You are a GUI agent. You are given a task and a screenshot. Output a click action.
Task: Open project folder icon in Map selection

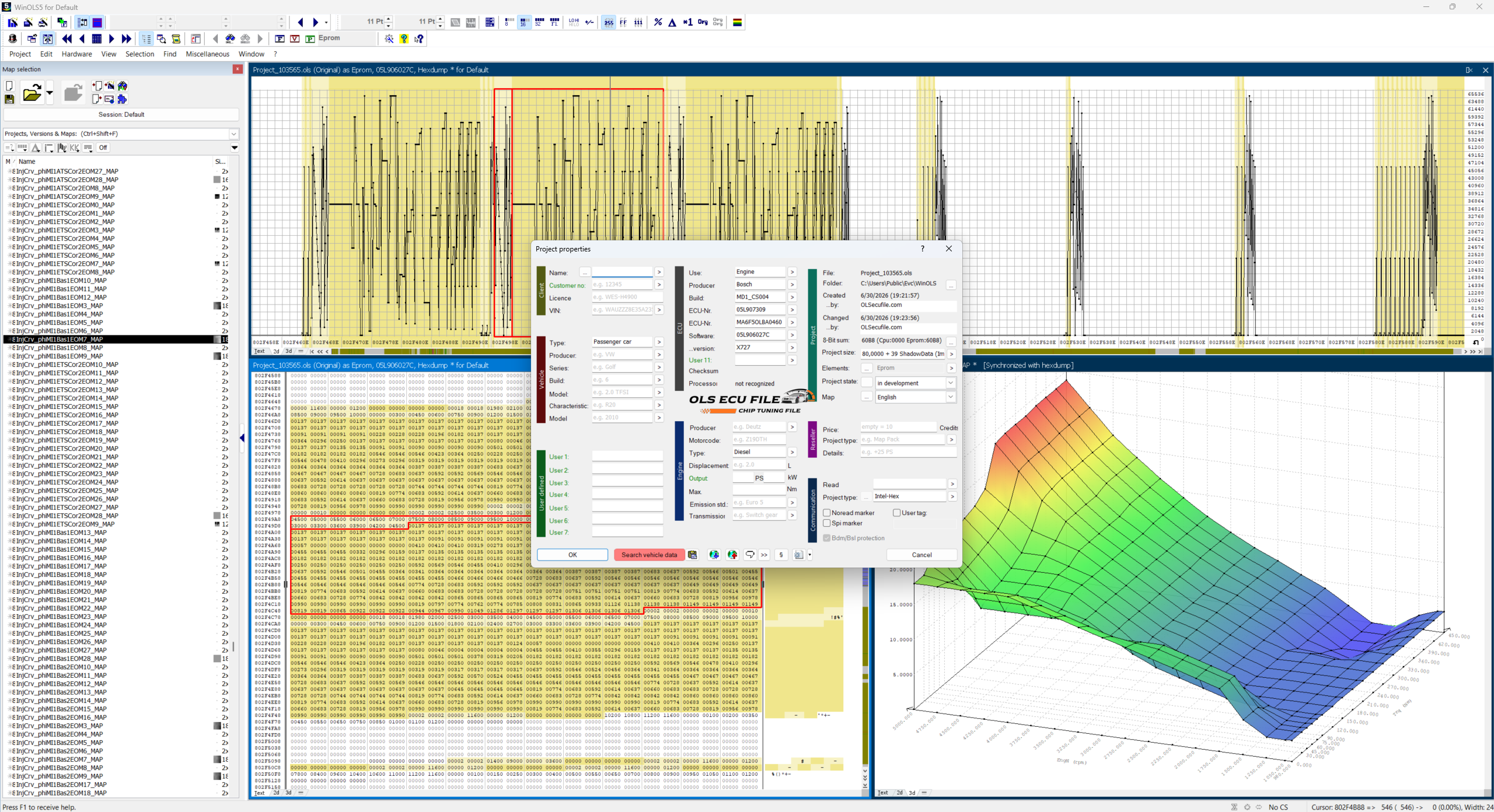(32, 93)
